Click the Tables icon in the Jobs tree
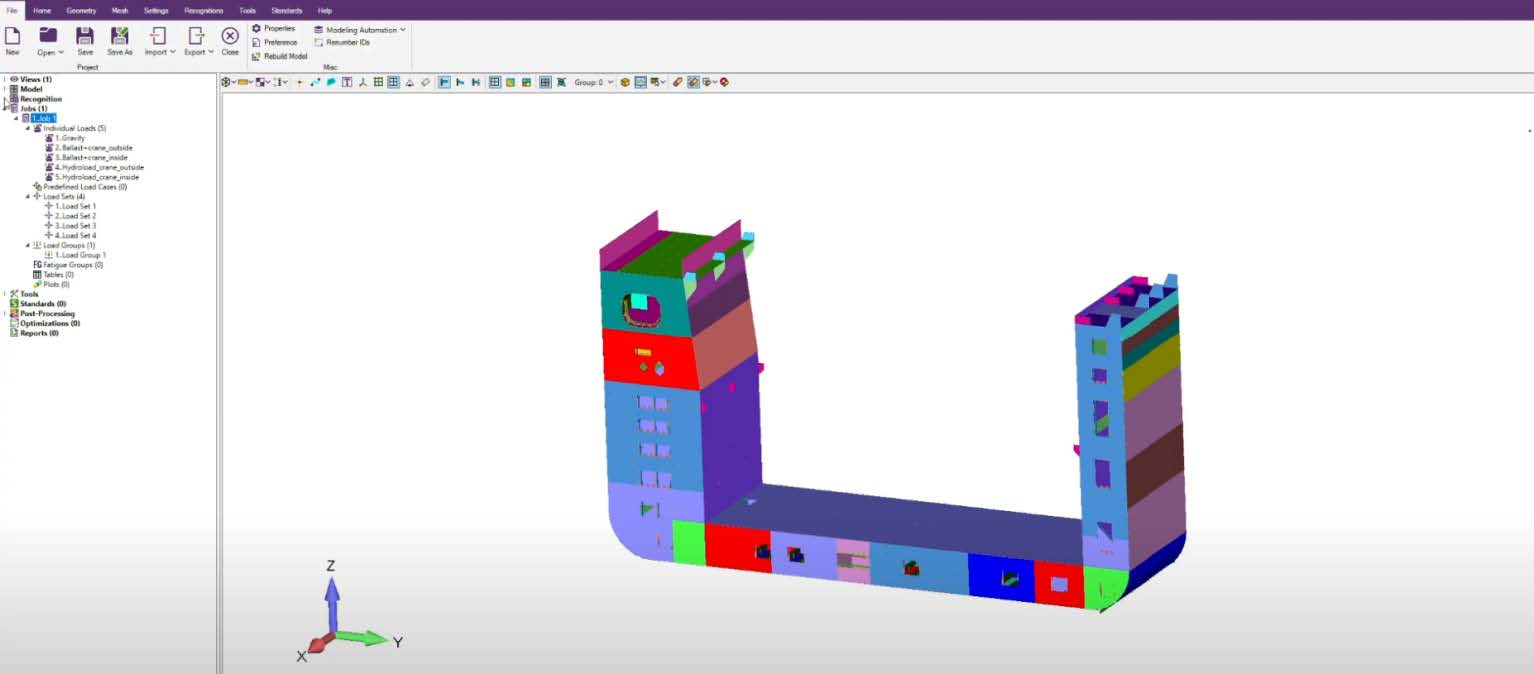1534x674 pixels. [37, 274]
